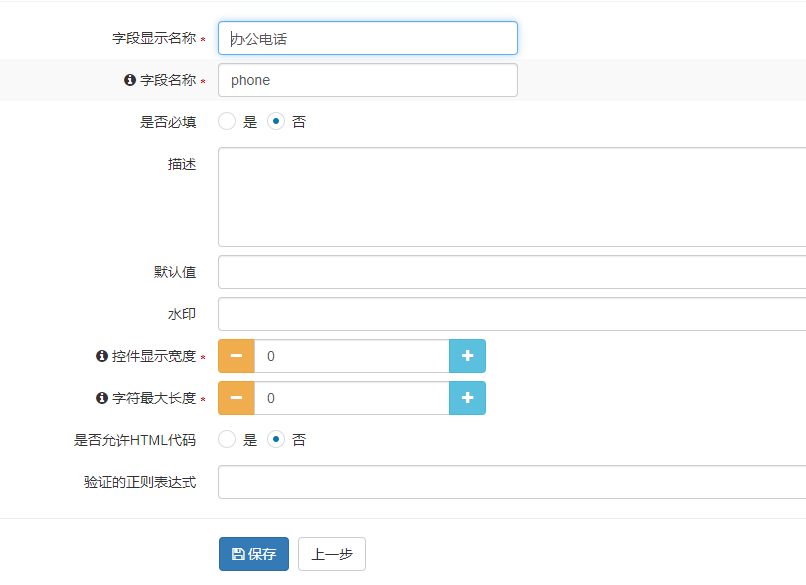Focus the 字段显示名称 input field
Image resolution: width=806 pixels, height=585 pixels.
click(x=367, y=39)
